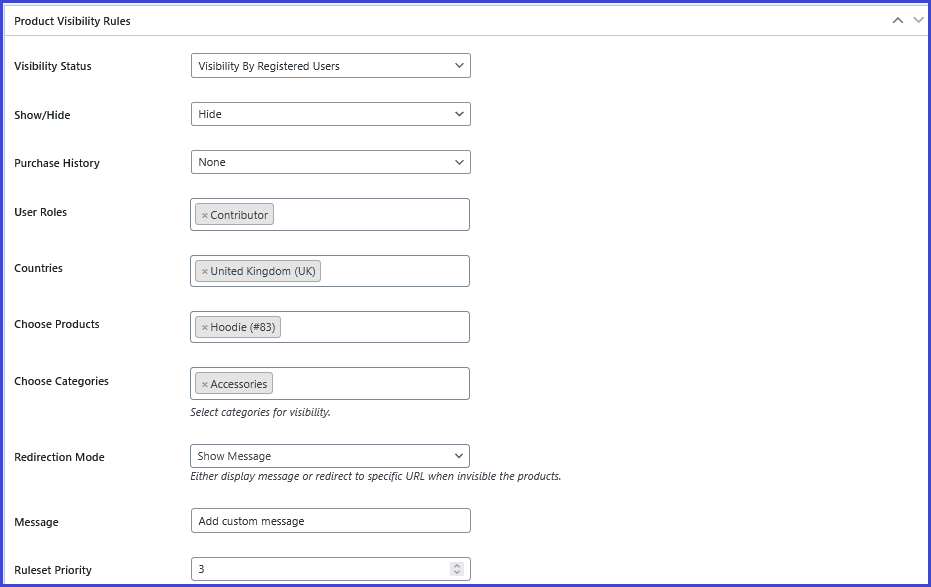Focus the Ruleset Priority number field
The image size is (931, 587).
(321, 569)
